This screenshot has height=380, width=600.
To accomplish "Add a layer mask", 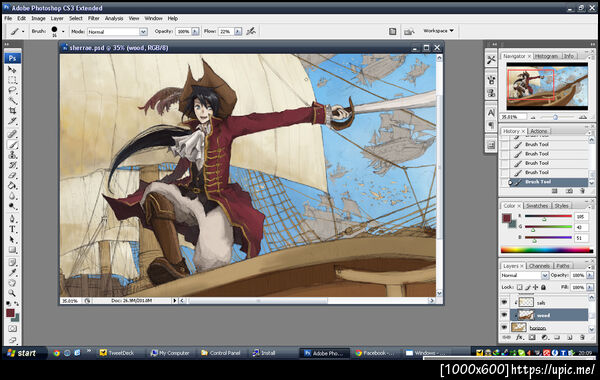I will pos(532,338).
